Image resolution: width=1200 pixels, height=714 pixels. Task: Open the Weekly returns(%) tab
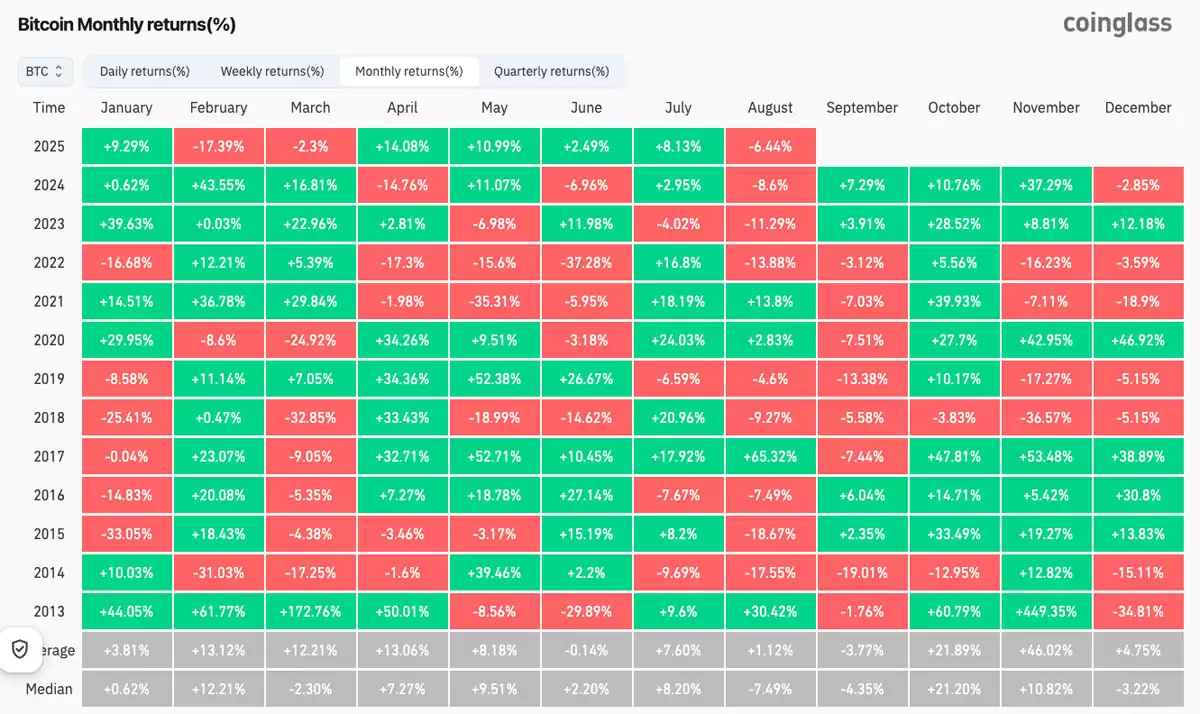click(272, 71)
